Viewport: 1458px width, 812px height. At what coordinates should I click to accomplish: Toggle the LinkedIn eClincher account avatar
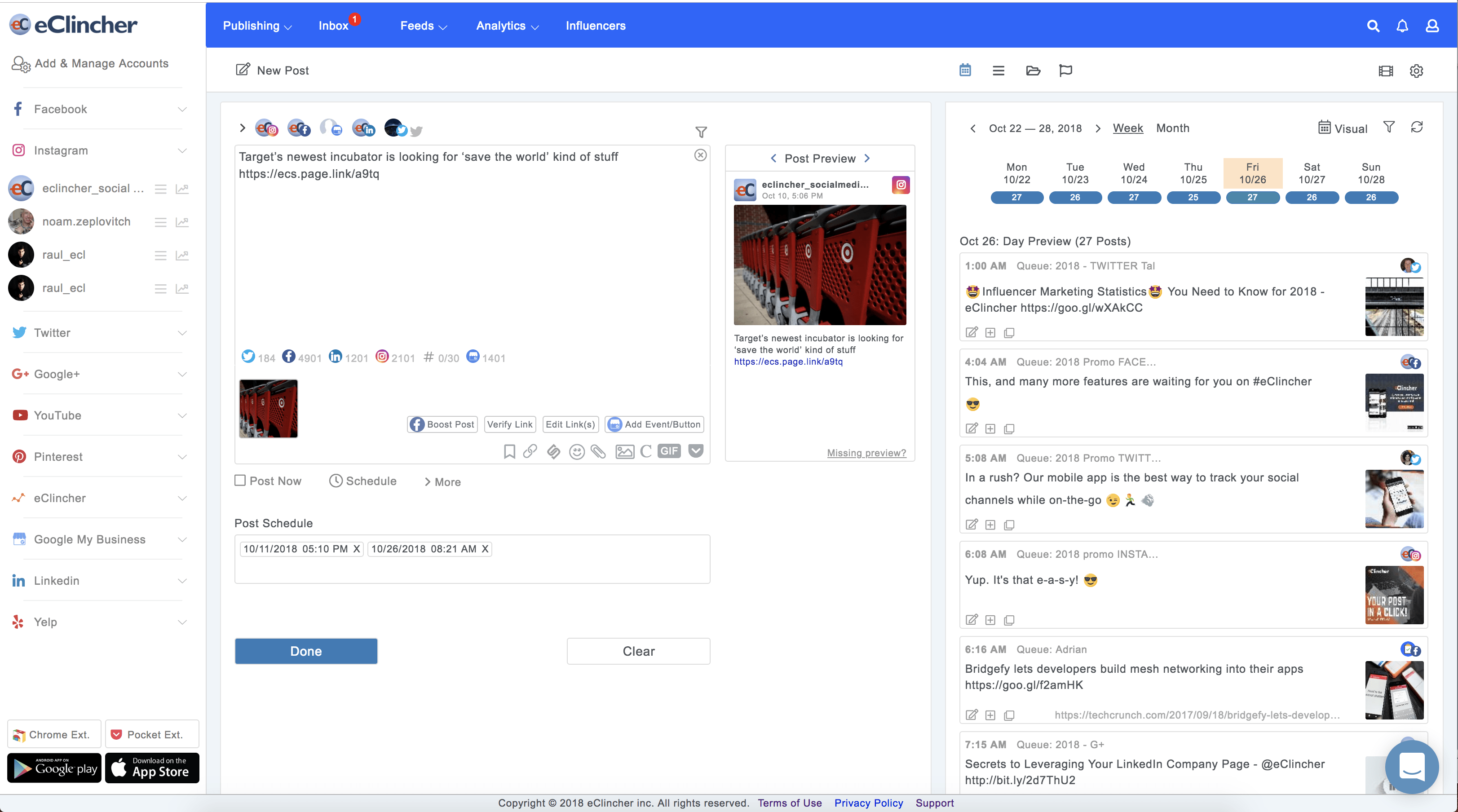pyautogui.click(x=363, y=128)
